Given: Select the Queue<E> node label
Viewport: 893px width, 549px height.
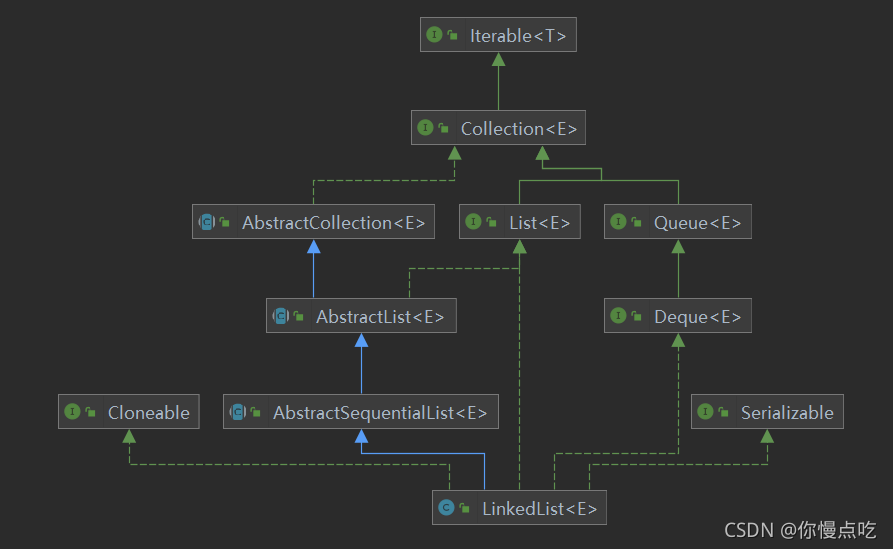Looking at the screenshot, I should click(698, 223).
